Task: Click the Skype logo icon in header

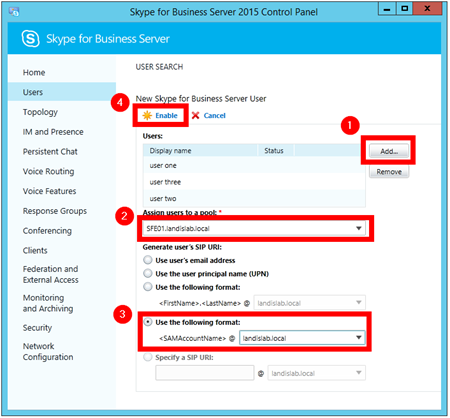Action: (30, 38)
